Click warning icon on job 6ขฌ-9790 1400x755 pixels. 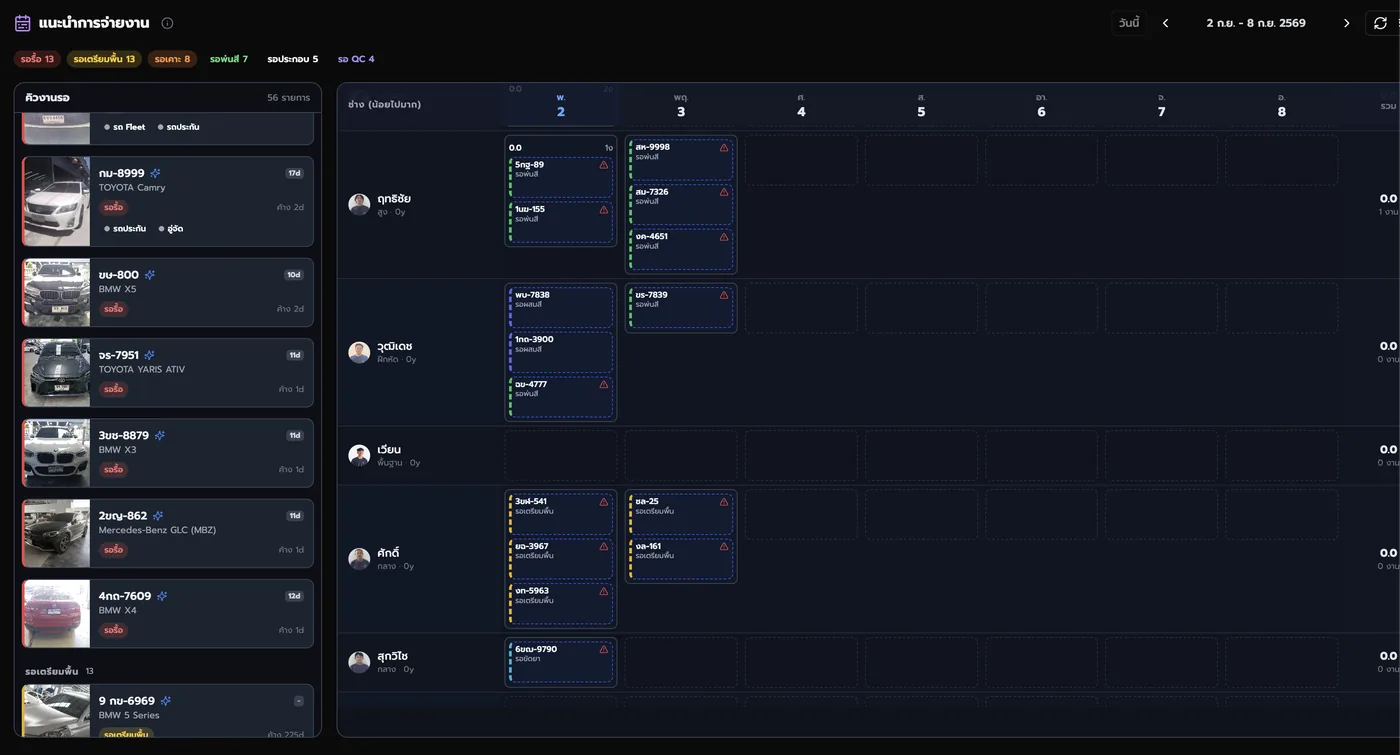click(x=604, y=649)
